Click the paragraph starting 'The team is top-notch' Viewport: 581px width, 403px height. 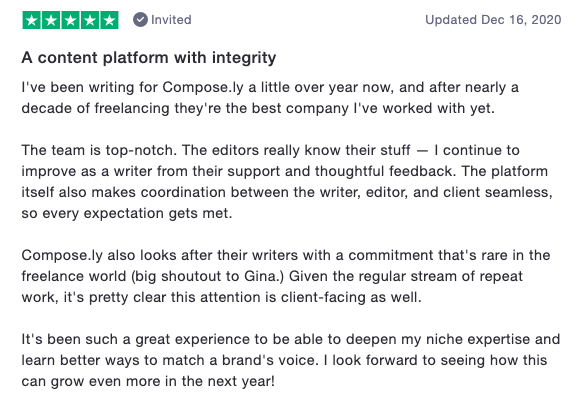pyautogui.click(x=287, y=181)
